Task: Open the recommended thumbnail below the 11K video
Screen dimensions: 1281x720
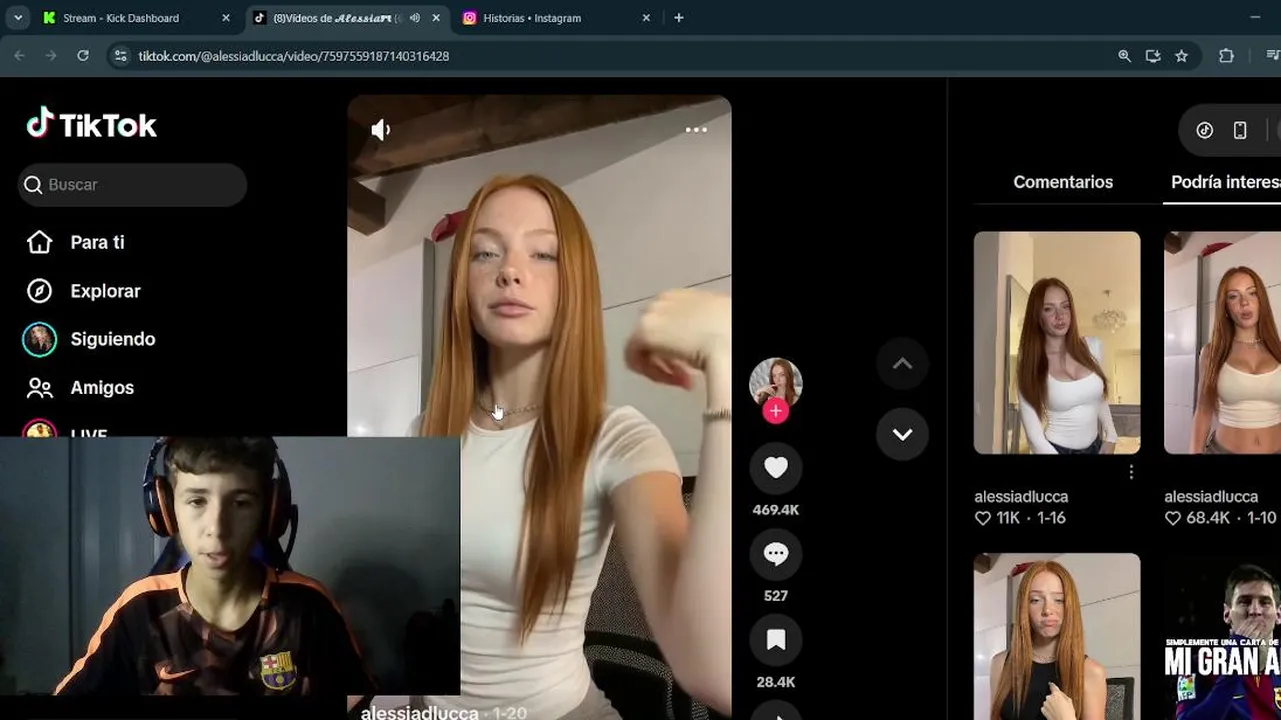Action: pos(1057,636)
